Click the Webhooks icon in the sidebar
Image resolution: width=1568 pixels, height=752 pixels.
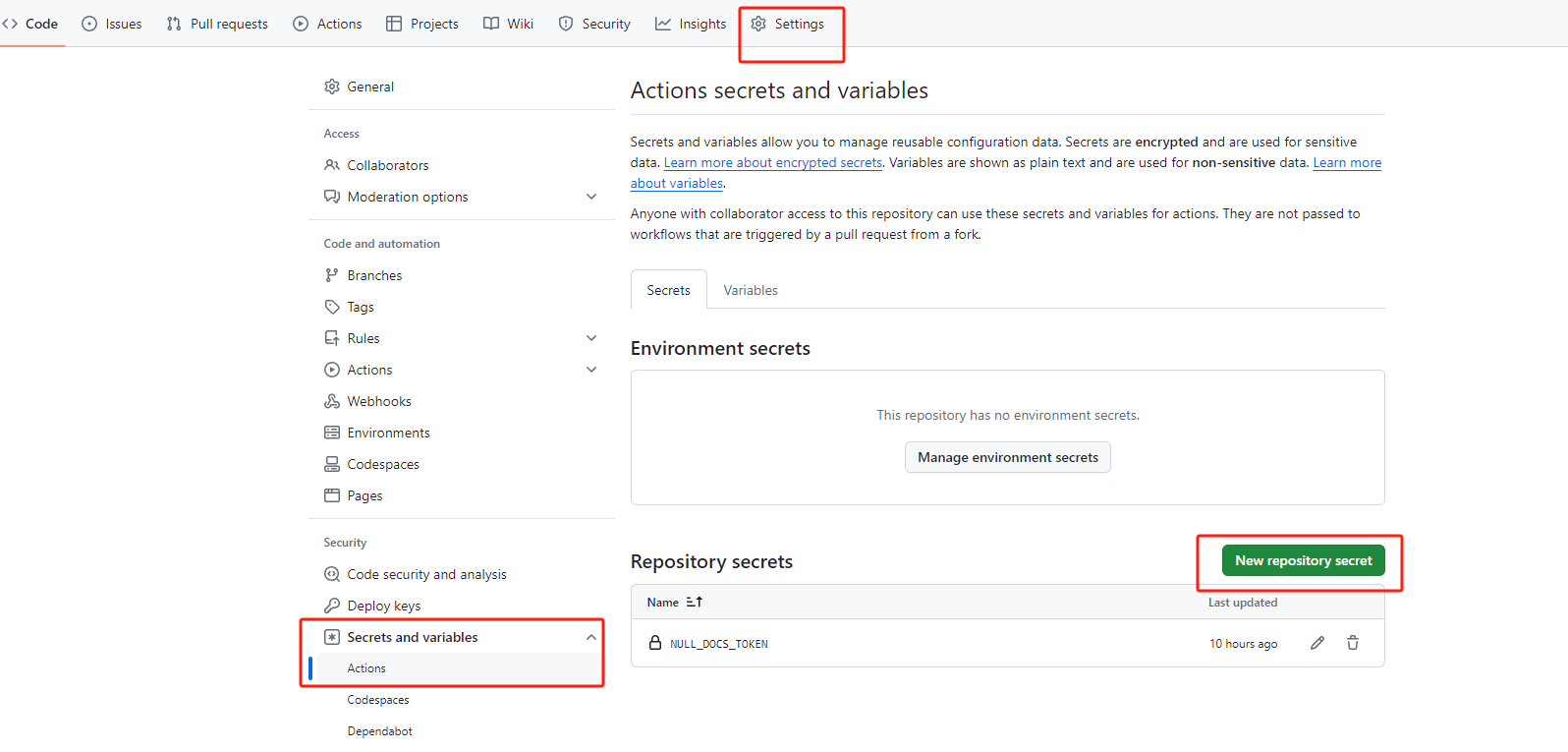pyautogui.click(x=332, y=401)
